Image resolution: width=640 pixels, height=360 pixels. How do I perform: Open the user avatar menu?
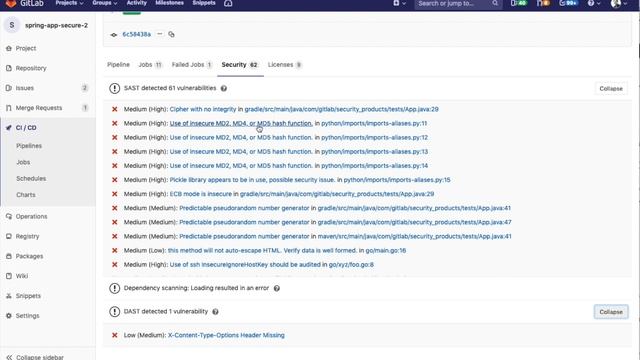(618, 4)
